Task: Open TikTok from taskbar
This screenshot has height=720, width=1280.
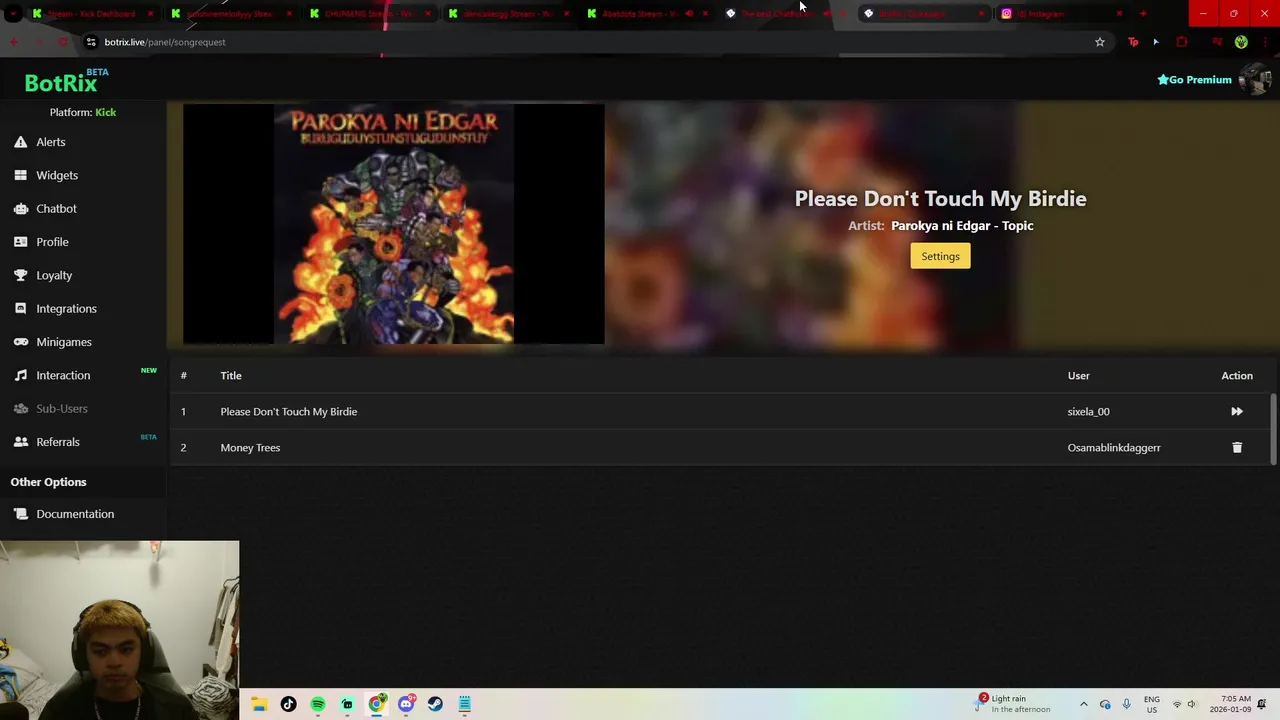Action: pos(288,704)
